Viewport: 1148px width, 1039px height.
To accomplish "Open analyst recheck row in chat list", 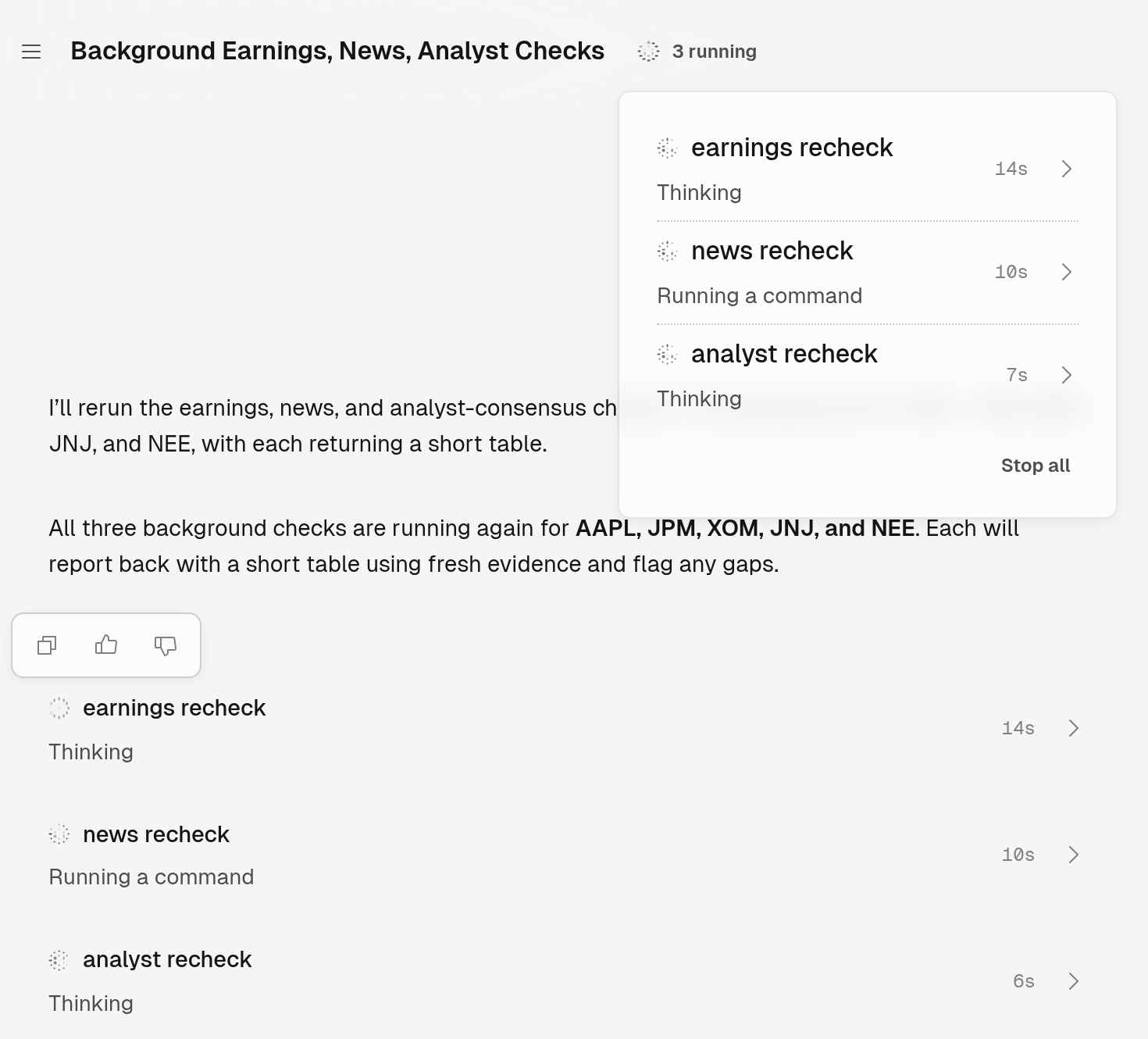I will (565, 981).
